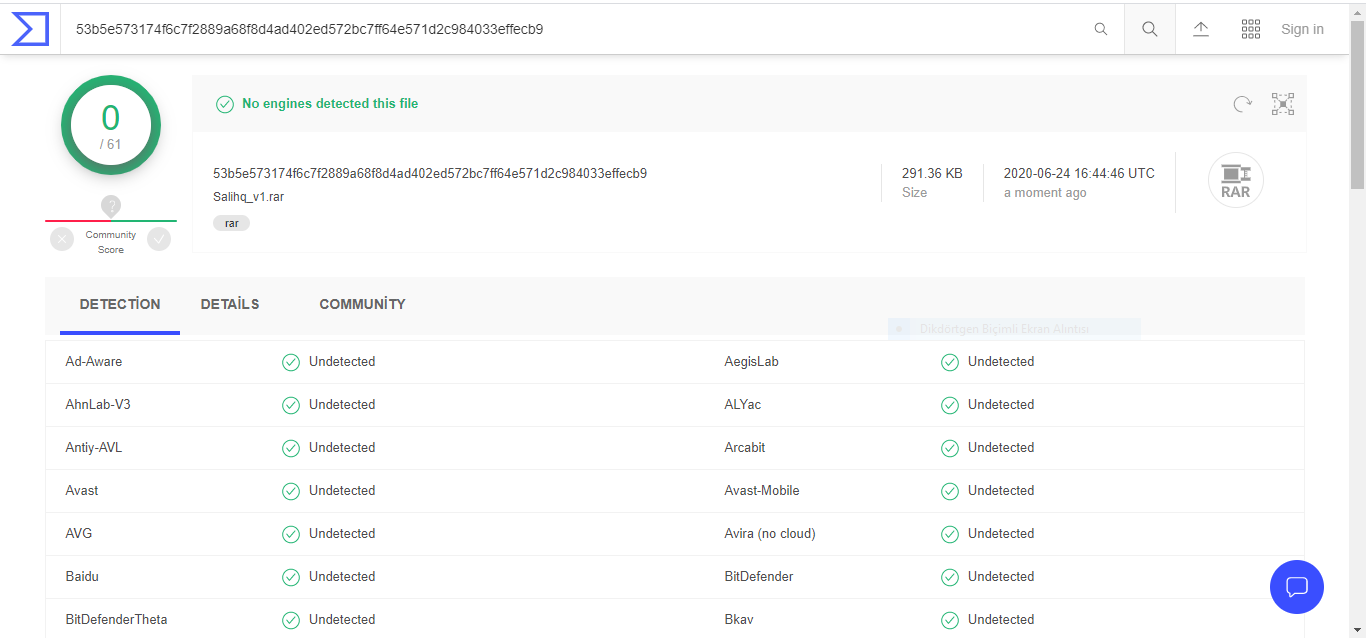Click the Undetected check icon for Bkav

[950, 620]
